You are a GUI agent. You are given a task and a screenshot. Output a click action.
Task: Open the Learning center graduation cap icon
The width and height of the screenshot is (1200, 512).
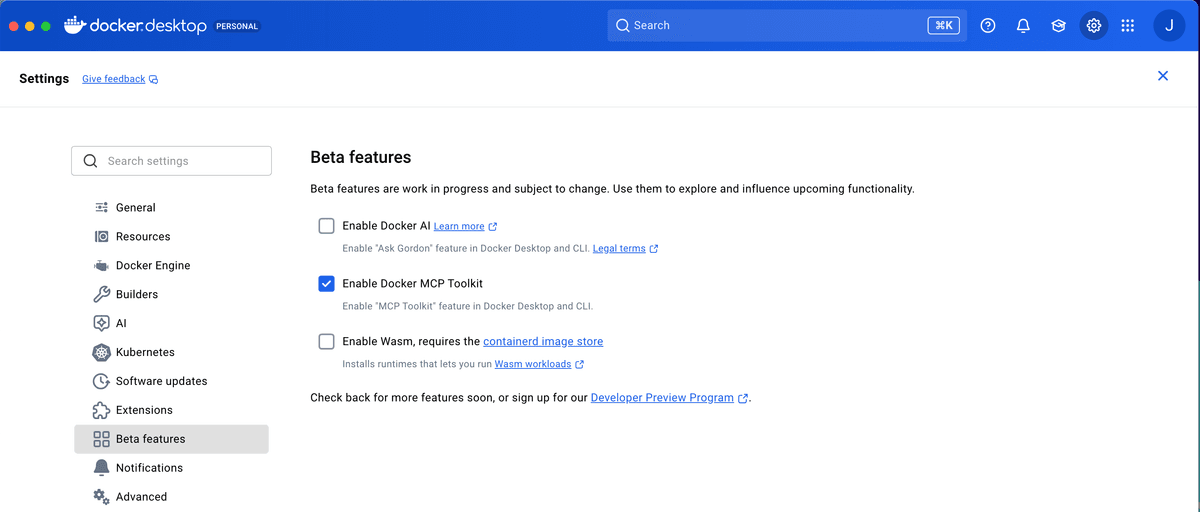coord(1058,26)
